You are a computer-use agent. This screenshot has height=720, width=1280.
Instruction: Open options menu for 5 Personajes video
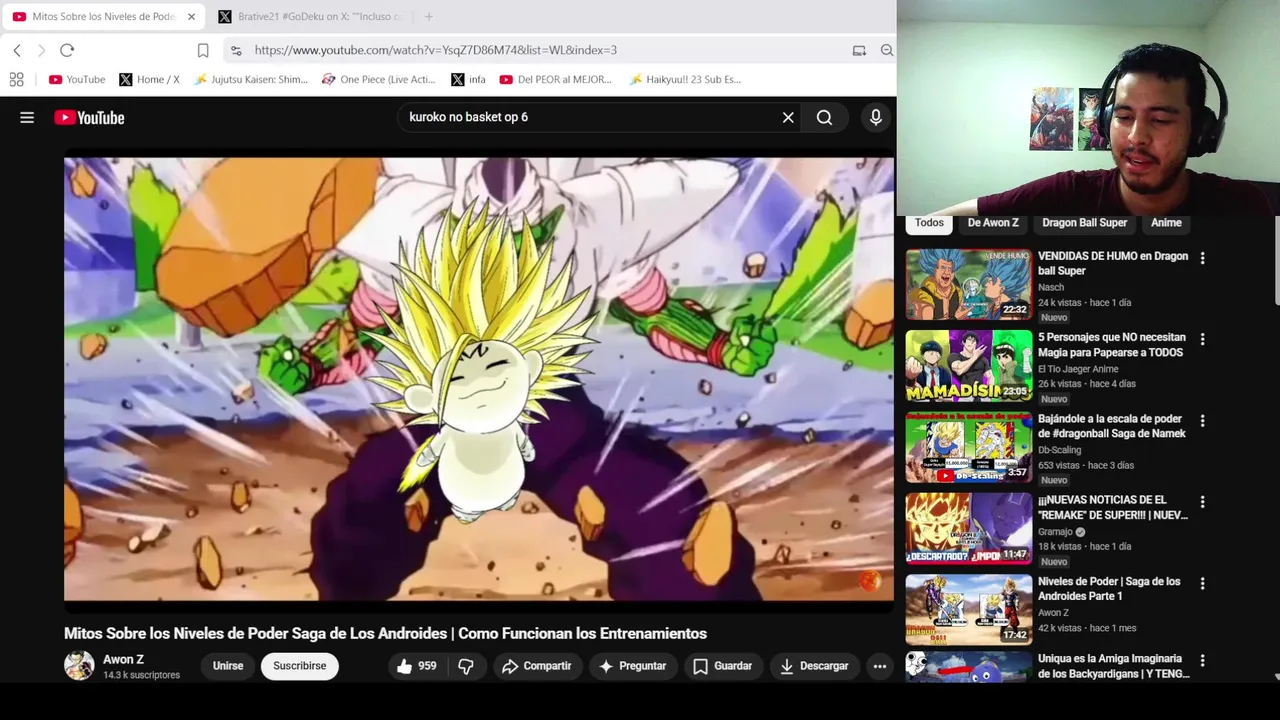[1202, 340]
